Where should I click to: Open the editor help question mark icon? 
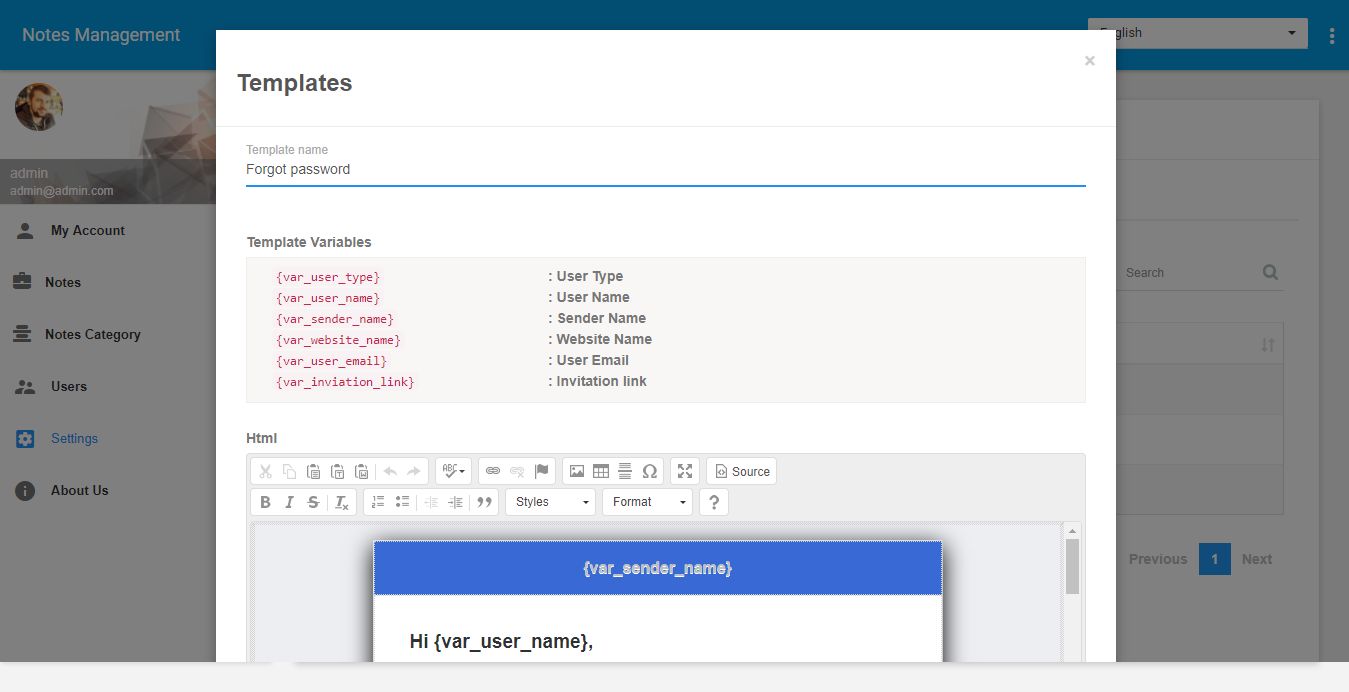(713, 502)
